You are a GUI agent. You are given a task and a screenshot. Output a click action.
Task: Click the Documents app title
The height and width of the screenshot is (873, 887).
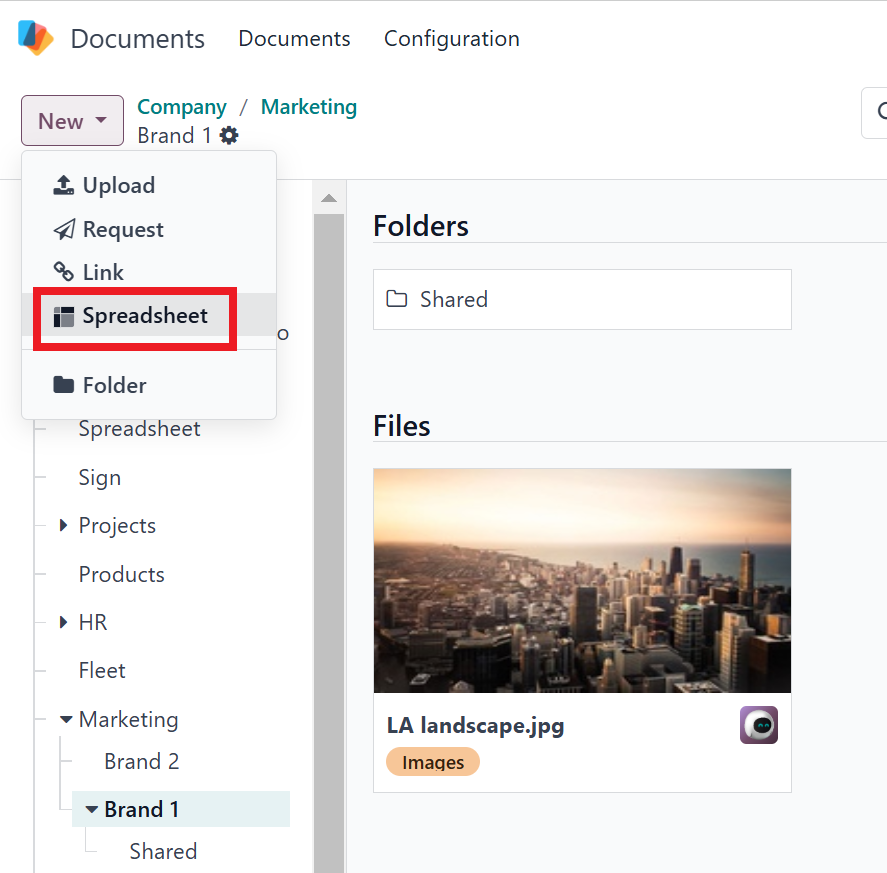coord(137,38)
